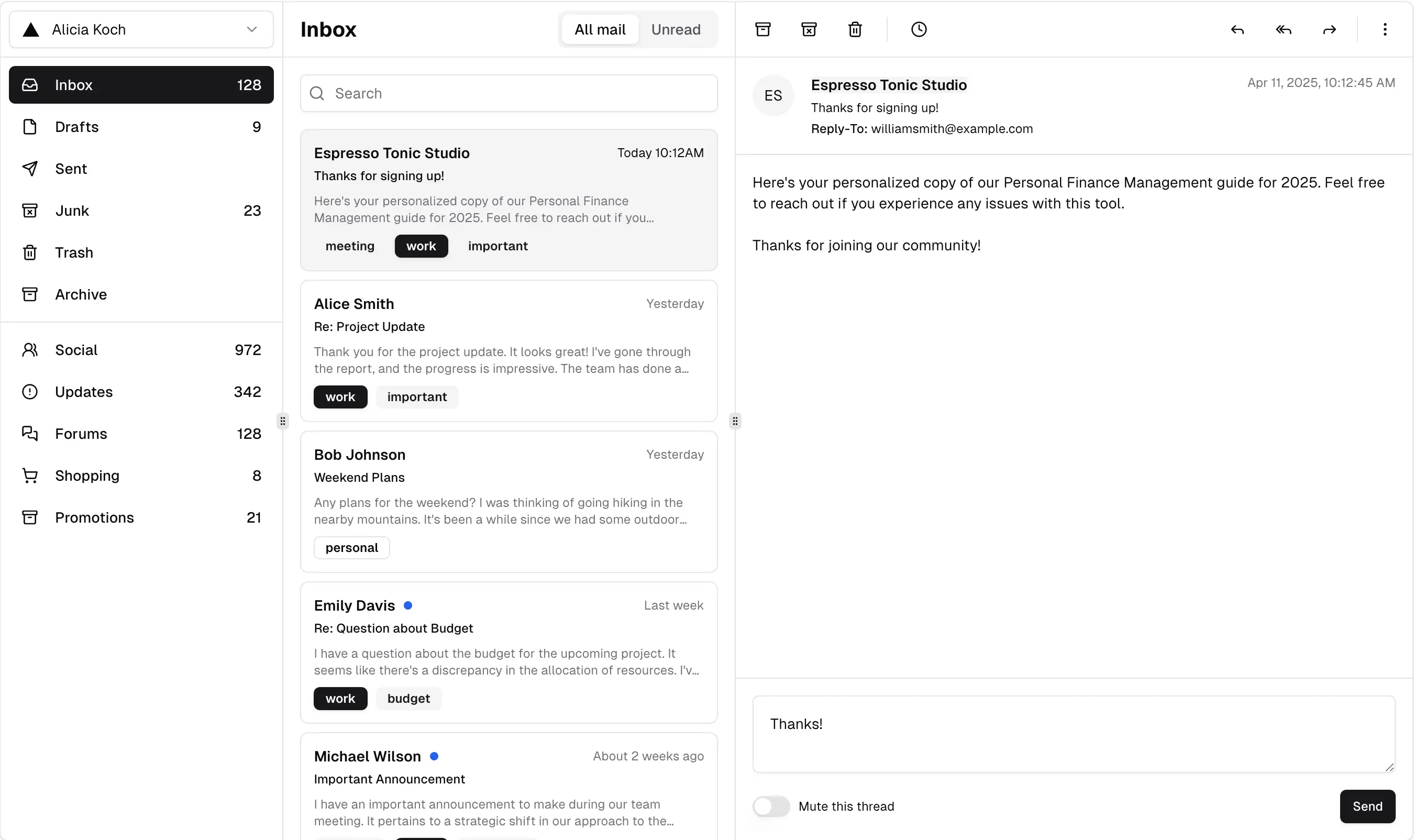Switch to the Unread tab
The height and width of the screenshot is (840, 1414).
pyautogui.click(x=675, y=29)
